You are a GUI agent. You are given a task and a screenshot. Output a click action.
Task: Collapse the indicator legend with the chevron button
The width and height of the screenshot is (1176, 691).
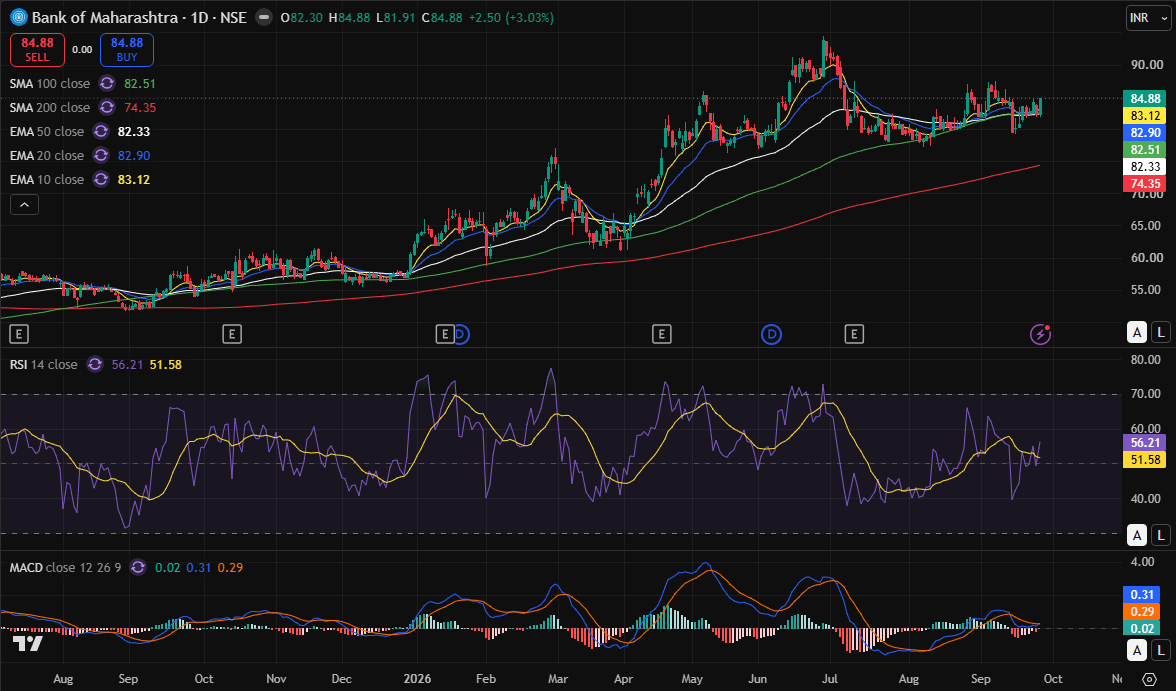24,204
